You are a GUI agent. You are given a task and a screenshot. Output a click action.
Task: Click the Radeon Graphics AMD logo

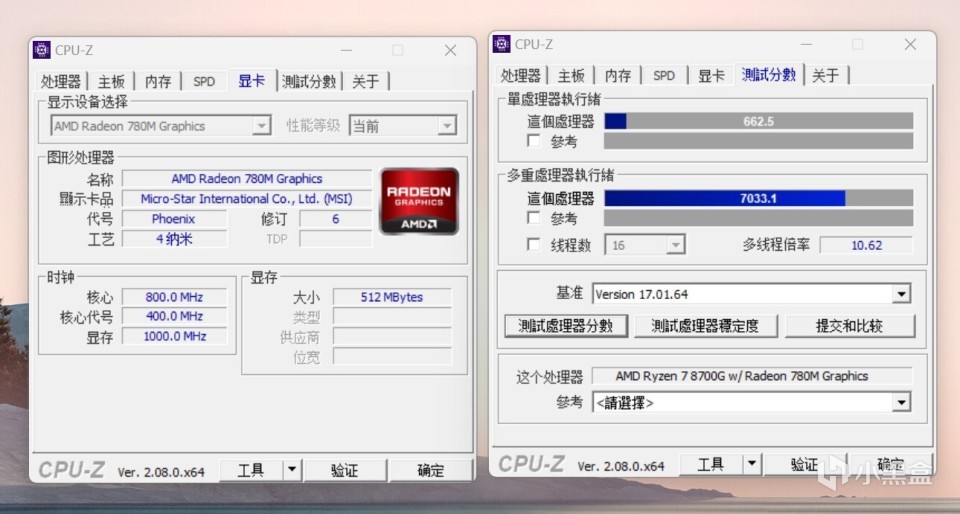(x=419, y=201)
